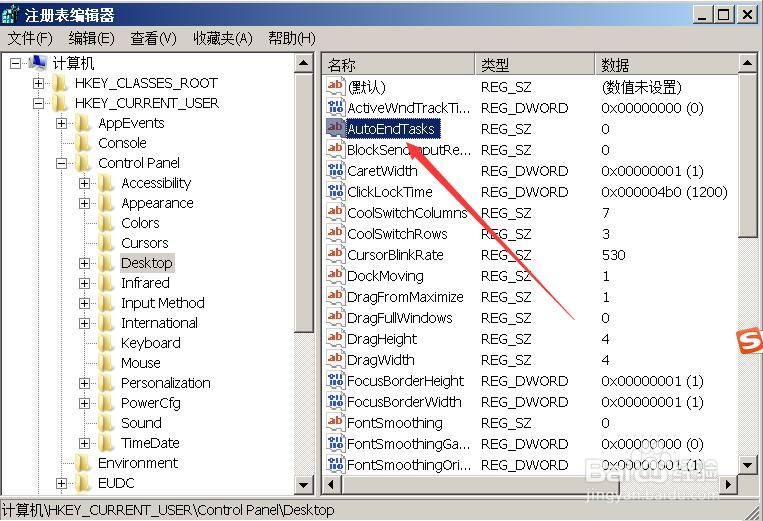Expand the Accessibility node
This screenshot has width=763, height=521.
pos(84,183)
